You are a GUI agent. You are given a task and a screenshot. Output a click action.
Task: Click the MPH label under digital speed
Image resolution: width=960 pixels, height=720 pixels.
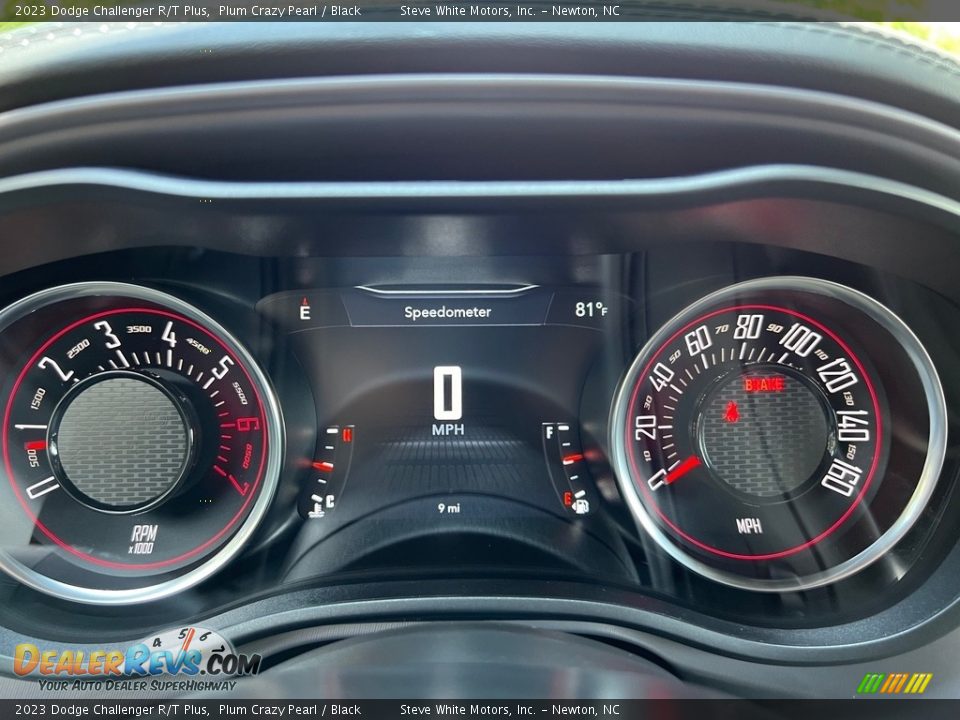pos(448,430)
